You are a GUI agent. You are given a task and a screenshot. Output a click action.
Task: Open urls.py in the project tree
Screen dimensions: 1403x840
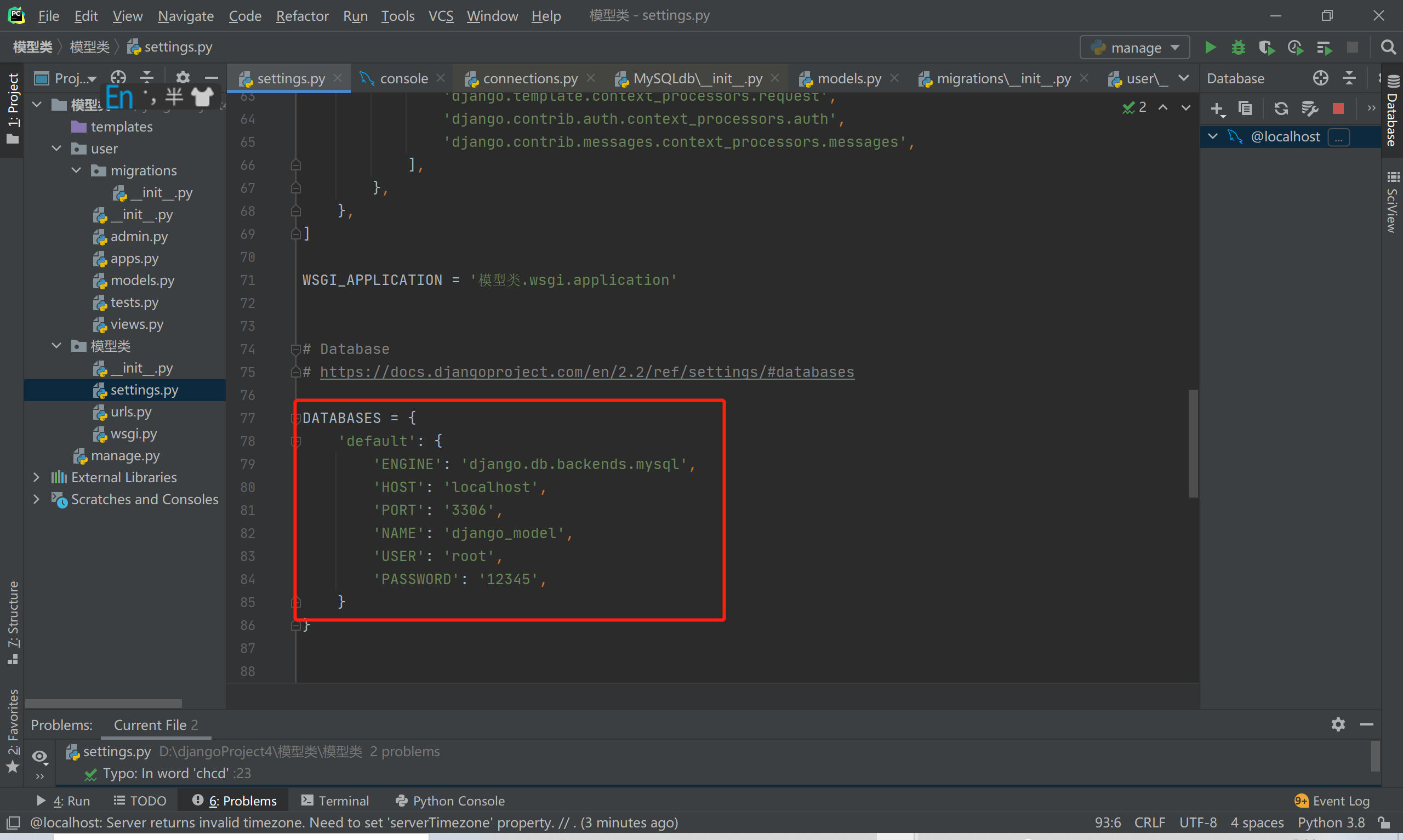coord(131,412)
